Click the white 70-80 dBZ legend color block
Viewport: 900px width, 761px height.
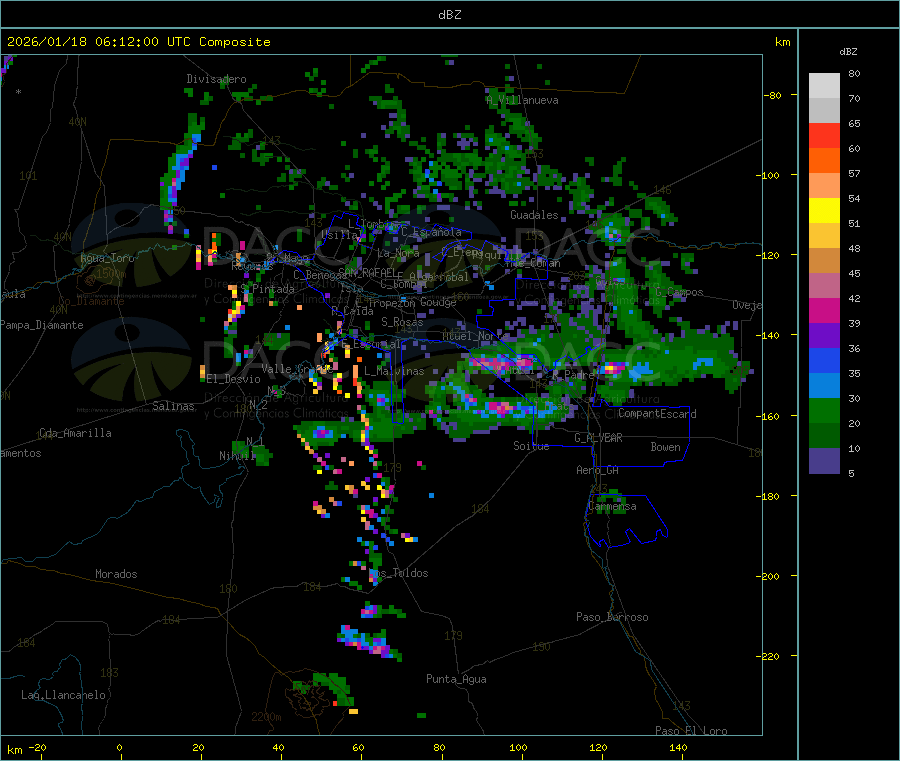click(x=824, y=86)
